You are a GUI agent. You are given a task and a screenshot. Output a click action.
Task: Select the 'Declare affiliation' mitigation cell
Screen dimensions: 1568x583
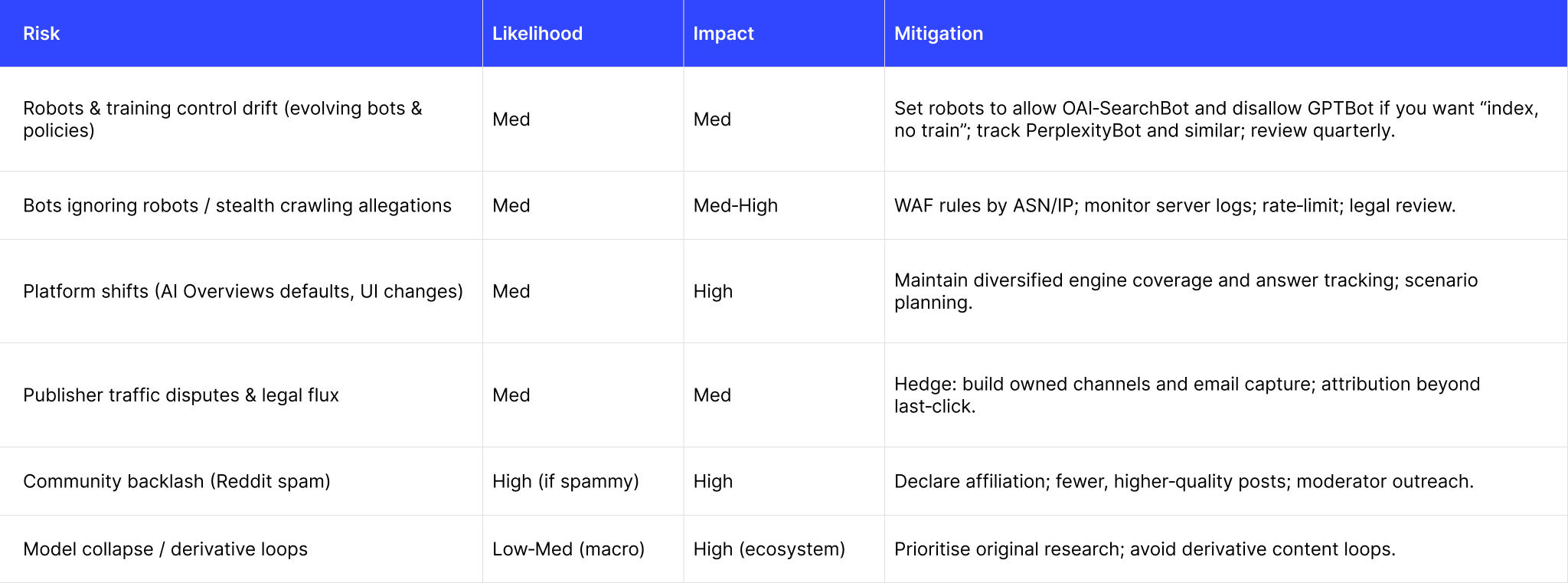tap(1184, 481)
